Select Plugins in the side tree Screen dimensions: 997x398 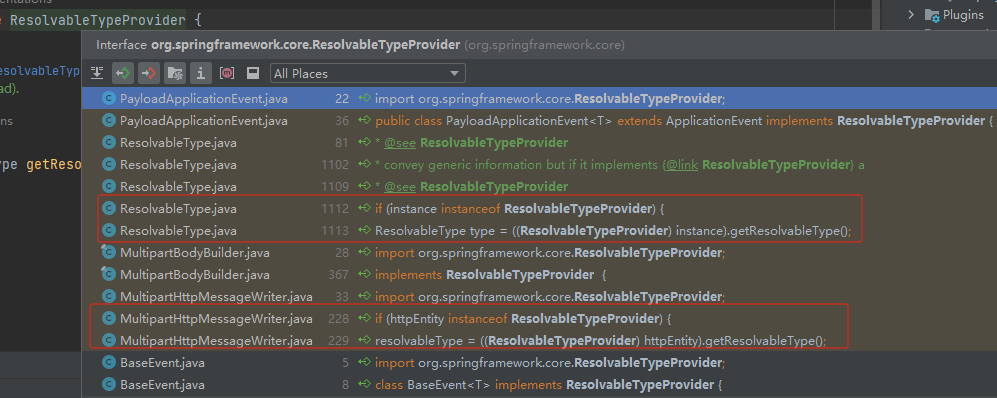[x=963, y=15]
